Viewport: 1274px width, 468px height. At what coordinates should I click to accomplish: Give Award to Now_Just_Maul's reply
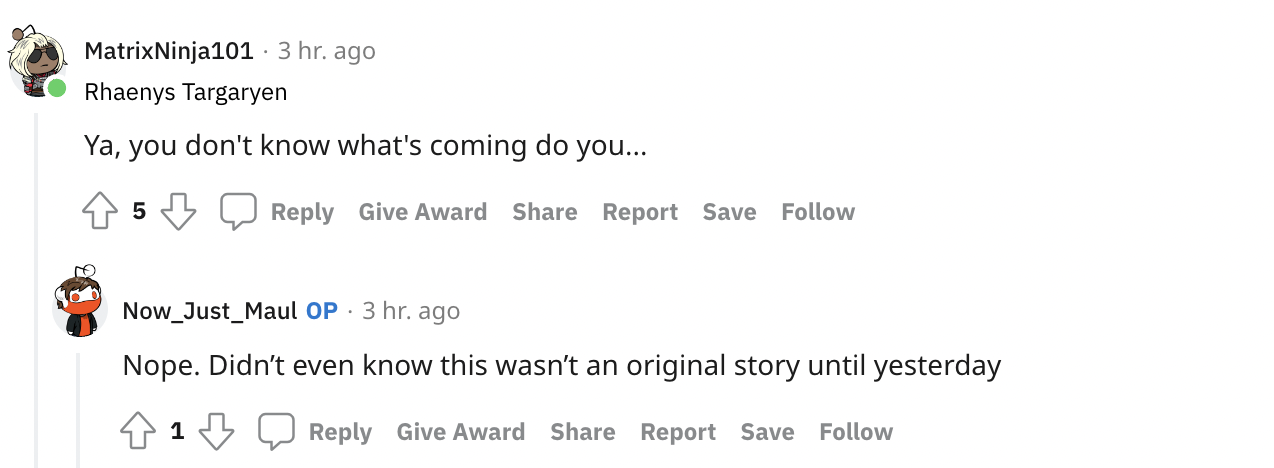(x=461, y=432)
